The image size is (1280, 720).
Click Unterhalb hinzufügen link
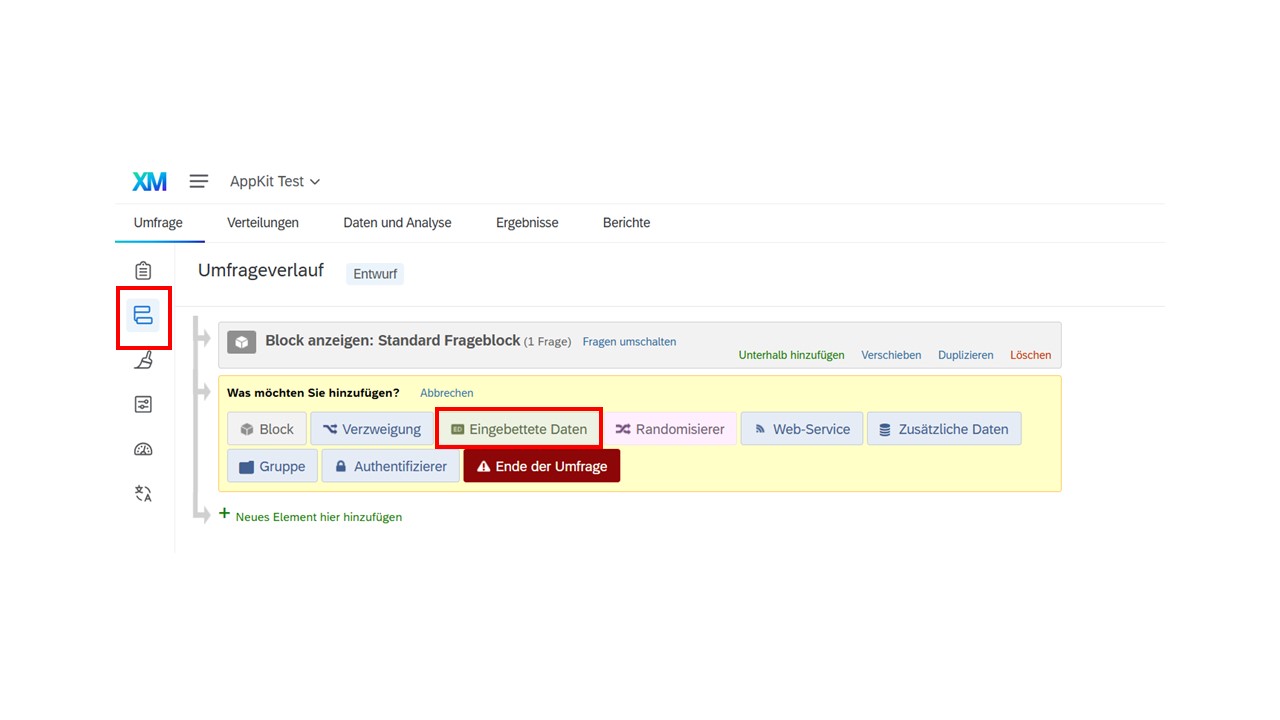791,355
